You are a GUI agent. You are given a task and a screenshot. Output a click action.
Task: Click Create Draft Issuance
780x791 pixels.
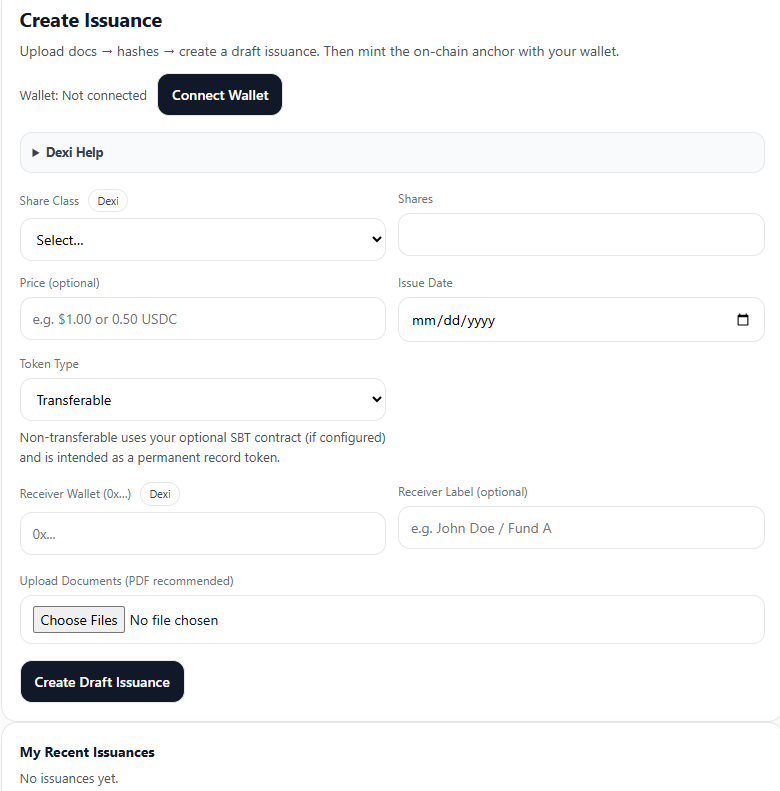pos(102,682)
